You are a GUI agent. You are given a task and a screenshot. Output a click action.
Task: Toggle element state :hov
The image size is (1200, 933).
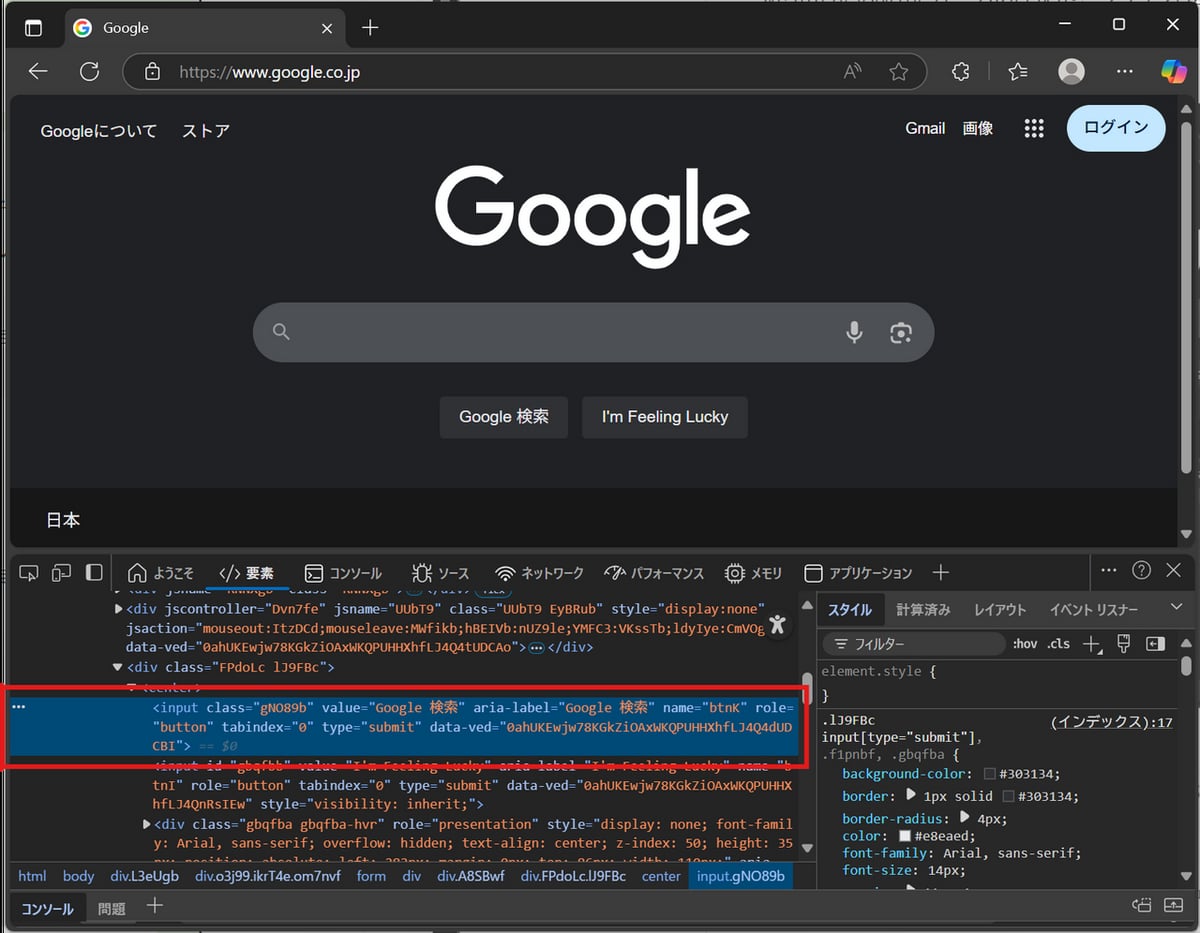click(x=1024, y=644)
